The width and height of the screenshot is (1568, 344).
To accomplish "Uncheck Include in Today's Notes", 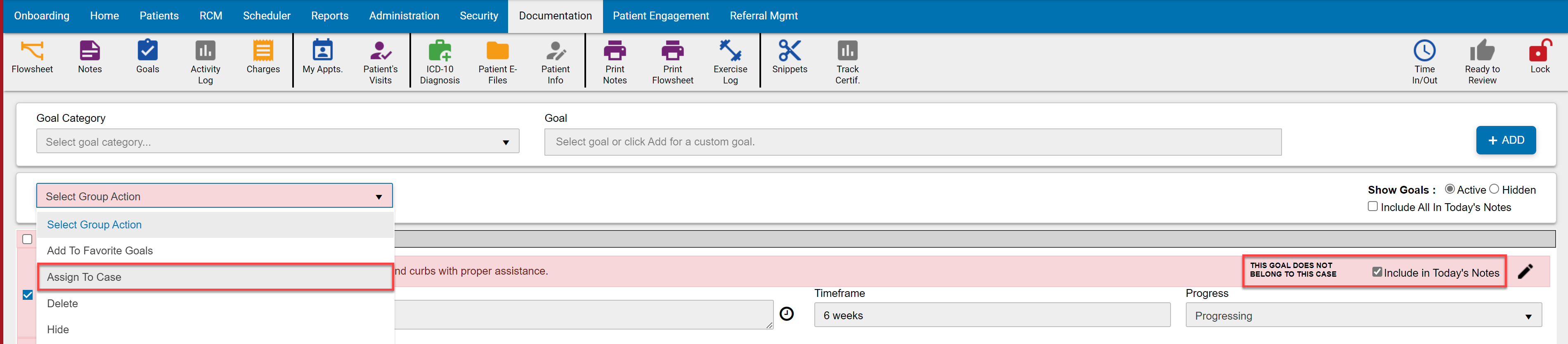I will coord(1377,272).
